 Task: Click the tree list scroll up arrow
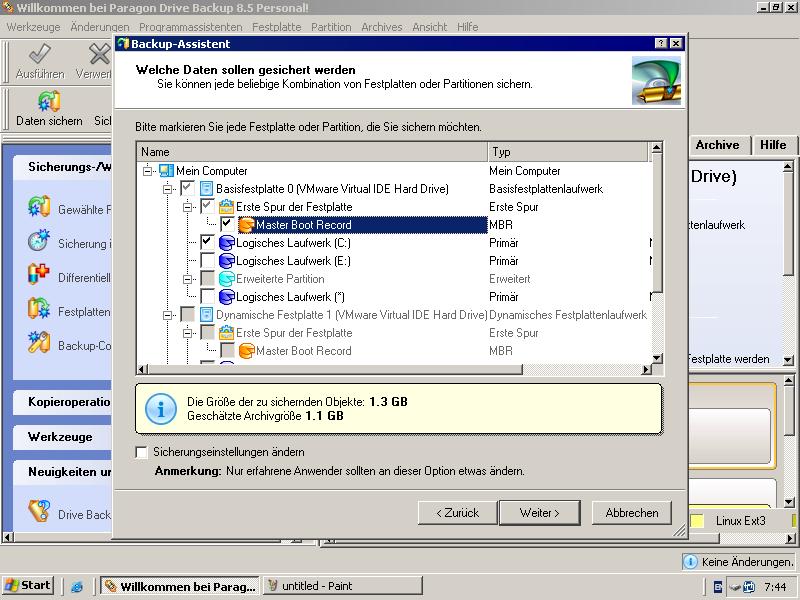(657, 148)
